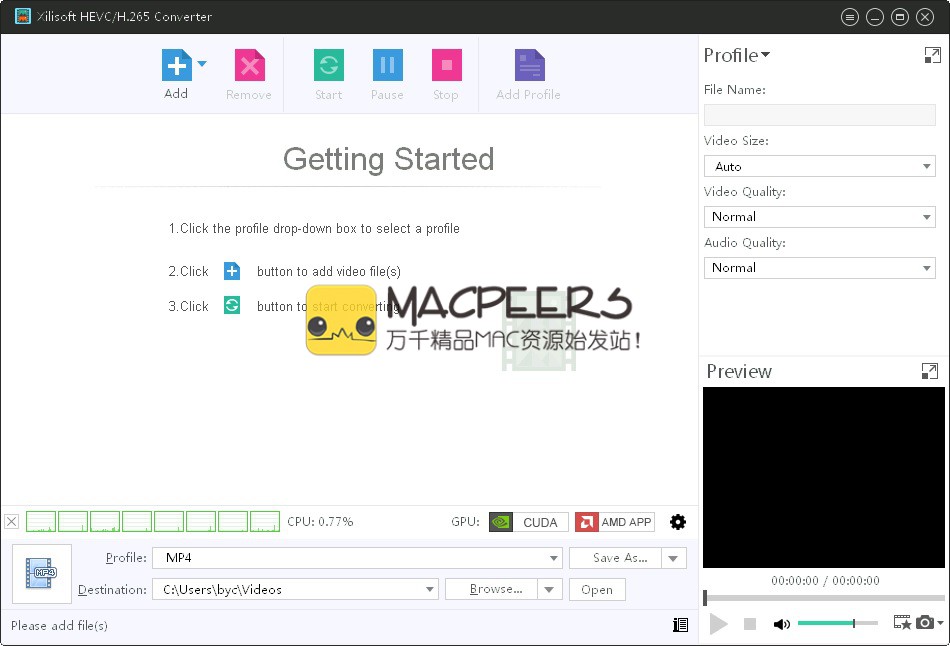
Task: Open the Video Quality dropdown
Action: [819, 217]
